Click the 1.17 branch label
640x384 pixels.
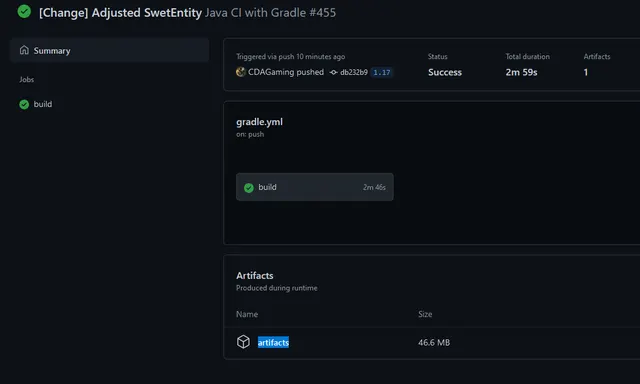coord(382,72)
